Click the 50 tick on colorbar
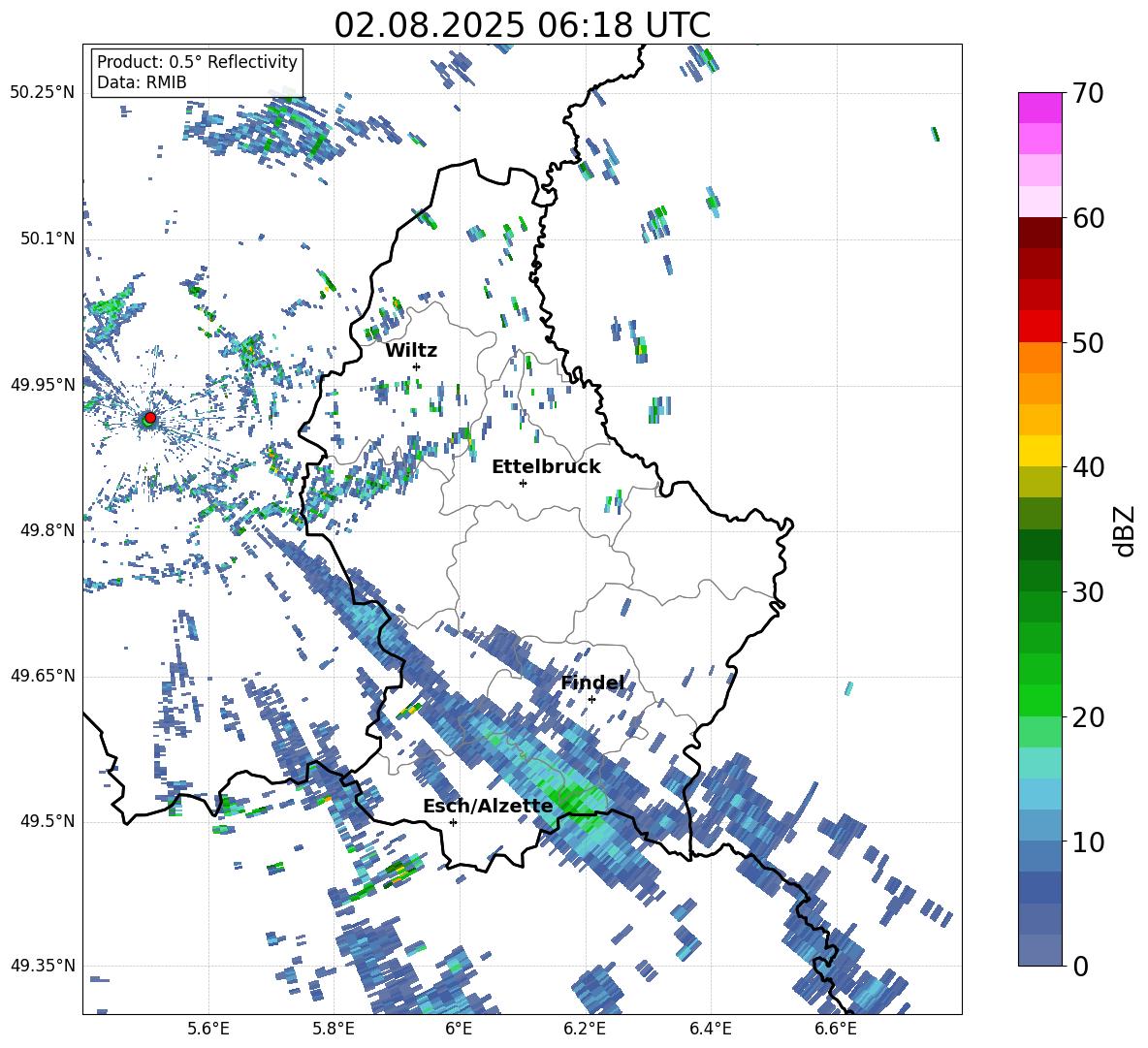Image resolution: width=1148 pixels, height=1048 pixels. point(1088,342)
